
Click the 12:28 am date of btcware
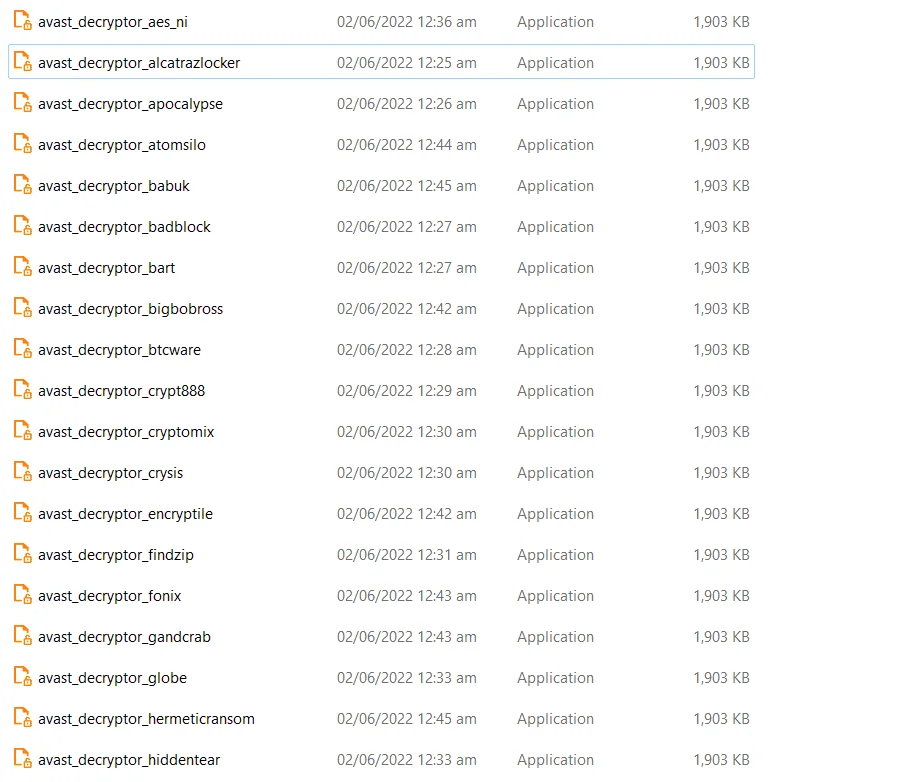click(x=406, y=350)
